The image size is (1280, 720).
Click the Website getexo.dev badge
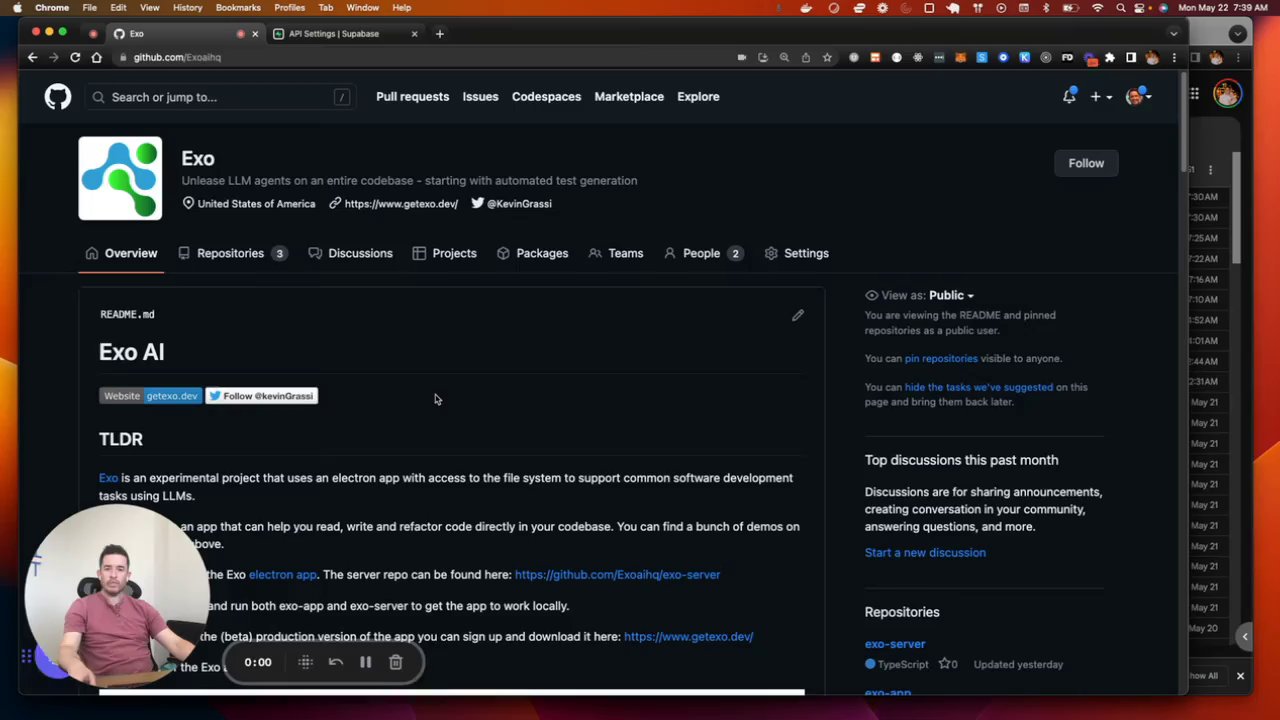(x=150, y=396)
